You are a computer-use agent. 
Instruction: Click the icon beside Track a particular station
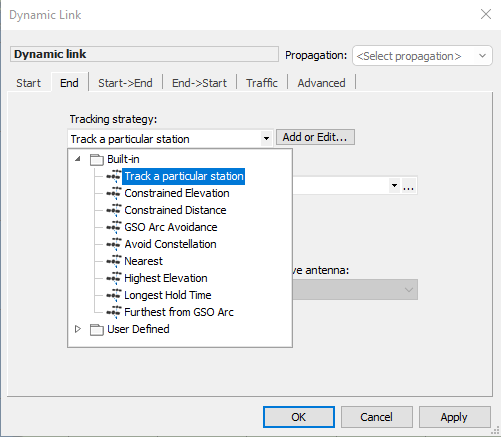click(114, 176)
